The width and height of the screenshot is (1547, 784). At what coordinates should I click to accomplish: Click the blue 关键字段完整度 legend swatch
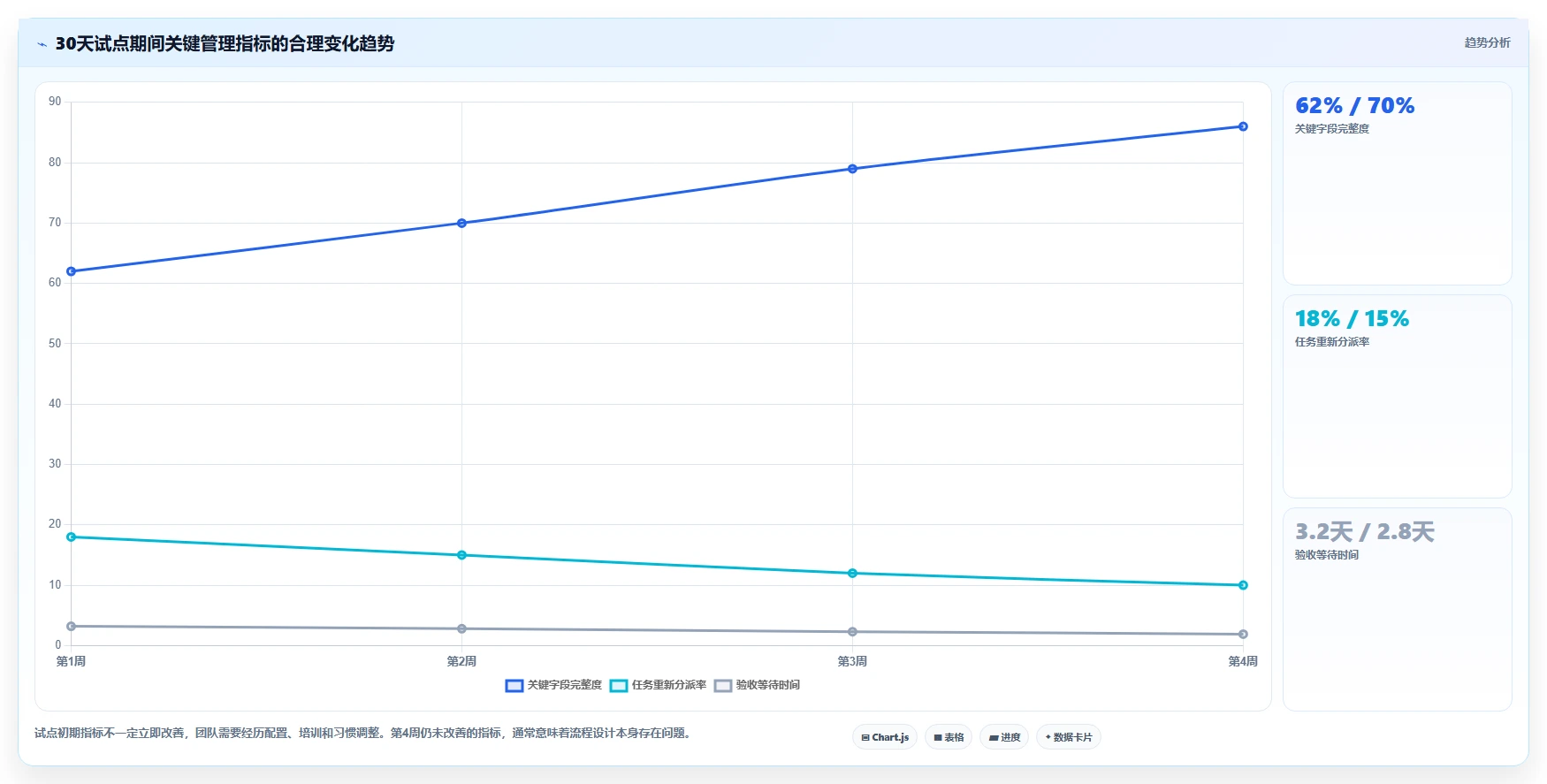coord(514,686)
